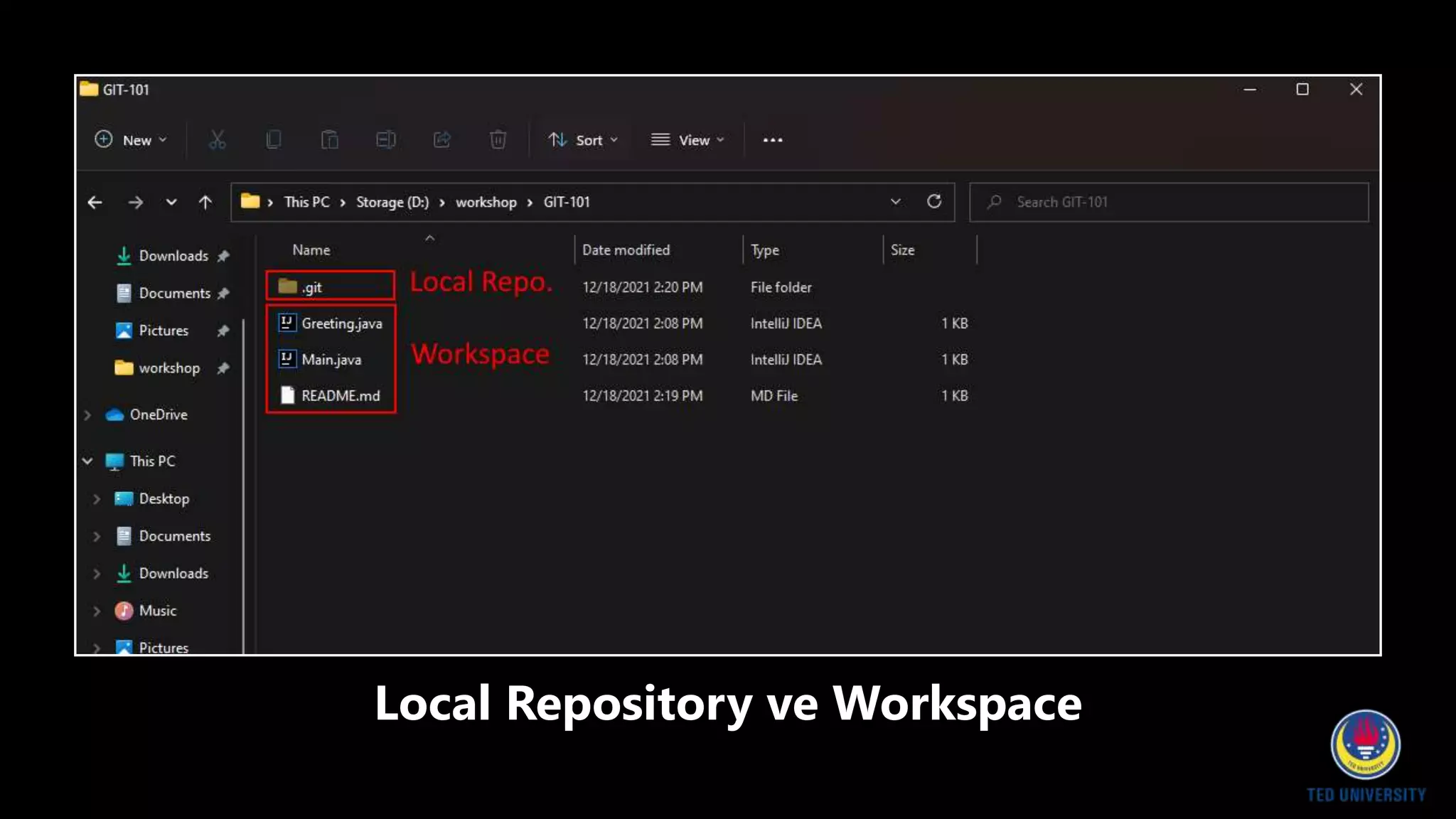The width and height of the screenshot is (1456, 819).
Task: Open the New item dropdown
Action: click(131, 140)
